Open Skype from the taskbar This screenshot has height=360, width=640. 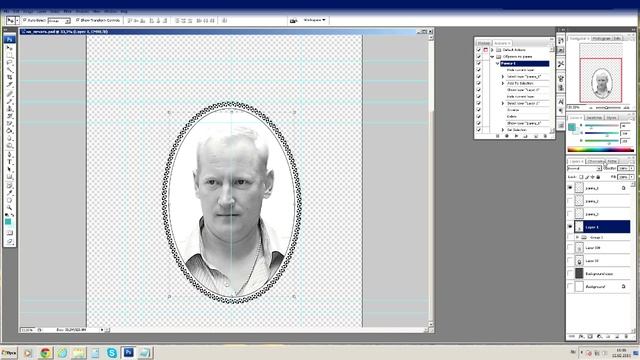112,353
